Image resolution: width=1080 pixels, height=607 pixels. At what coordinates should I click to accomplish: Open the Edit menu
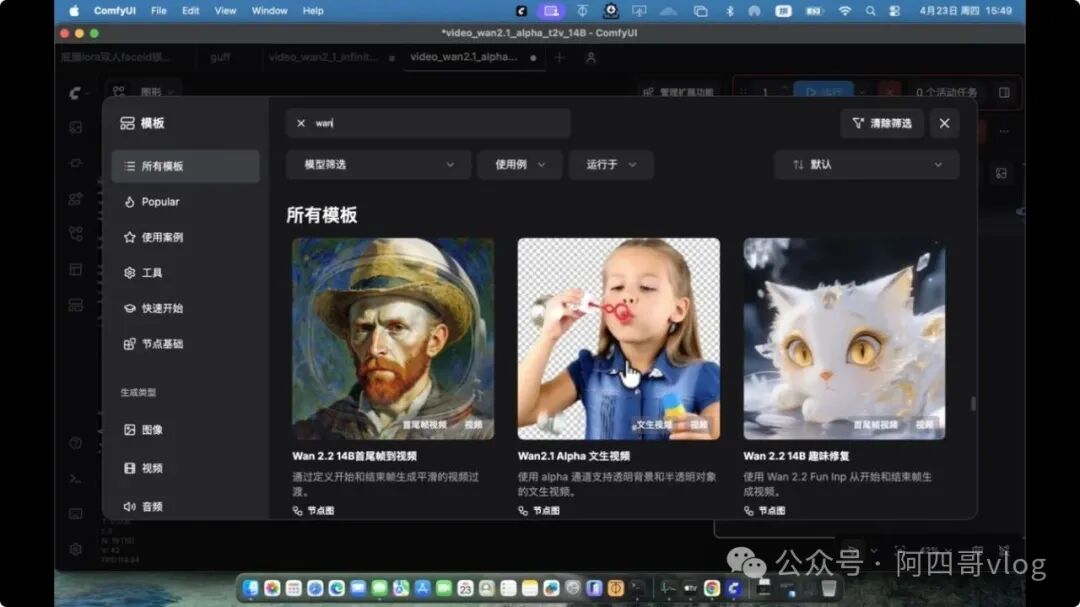coord(191,11)
